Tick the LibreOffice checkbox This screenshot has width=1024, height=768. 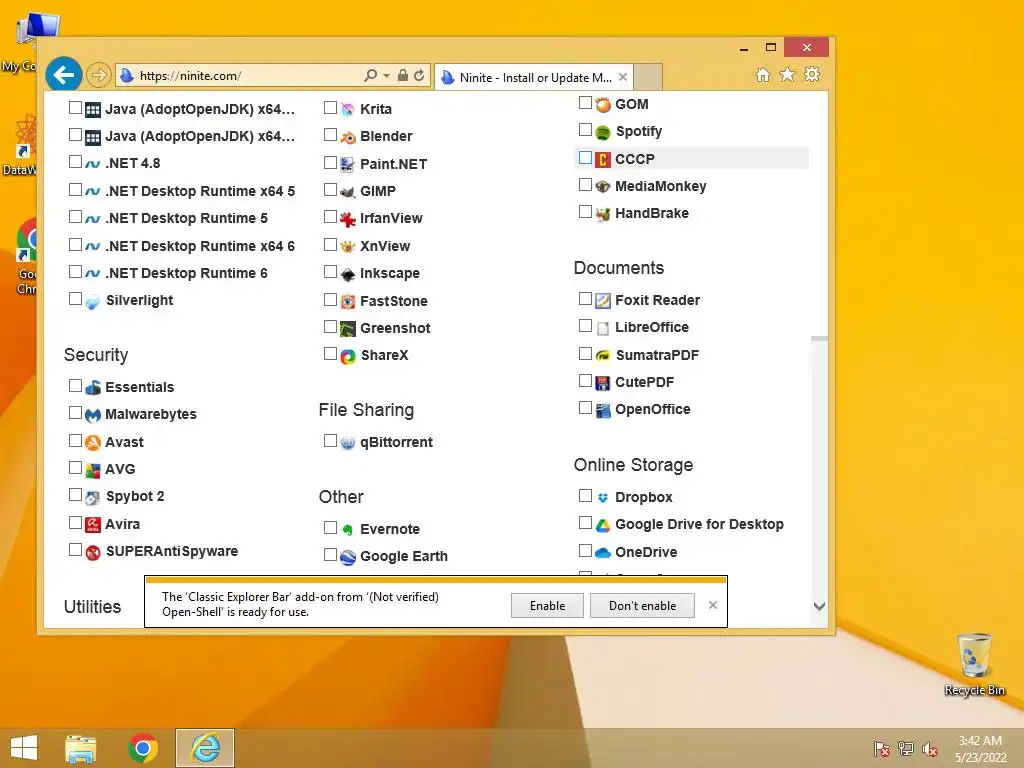click(585, 326)
